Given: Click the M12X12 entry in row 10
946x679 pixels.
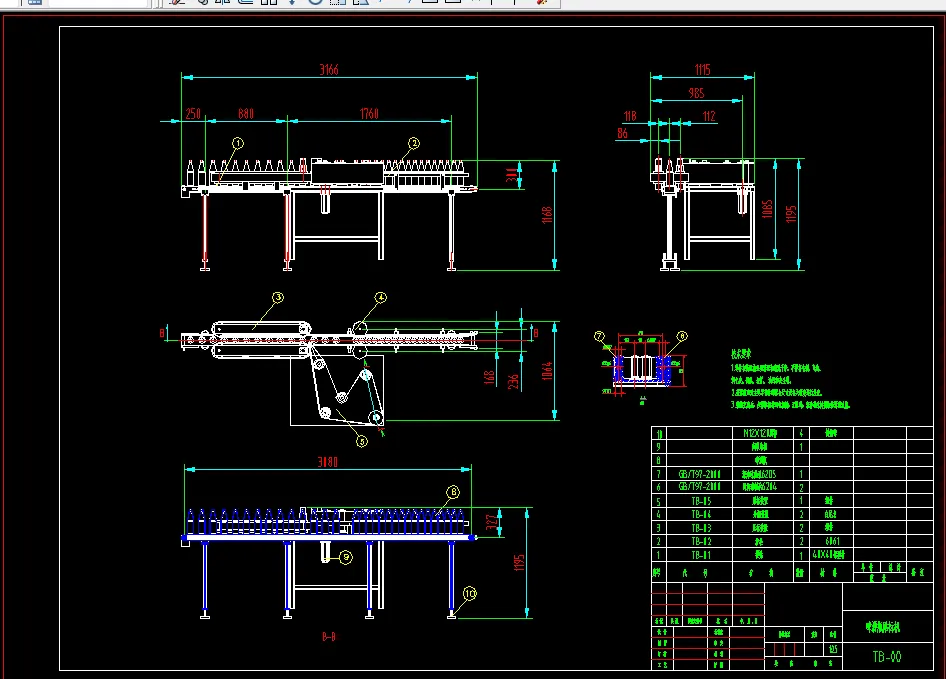Looking at the screenshot, I should (760, 433).
